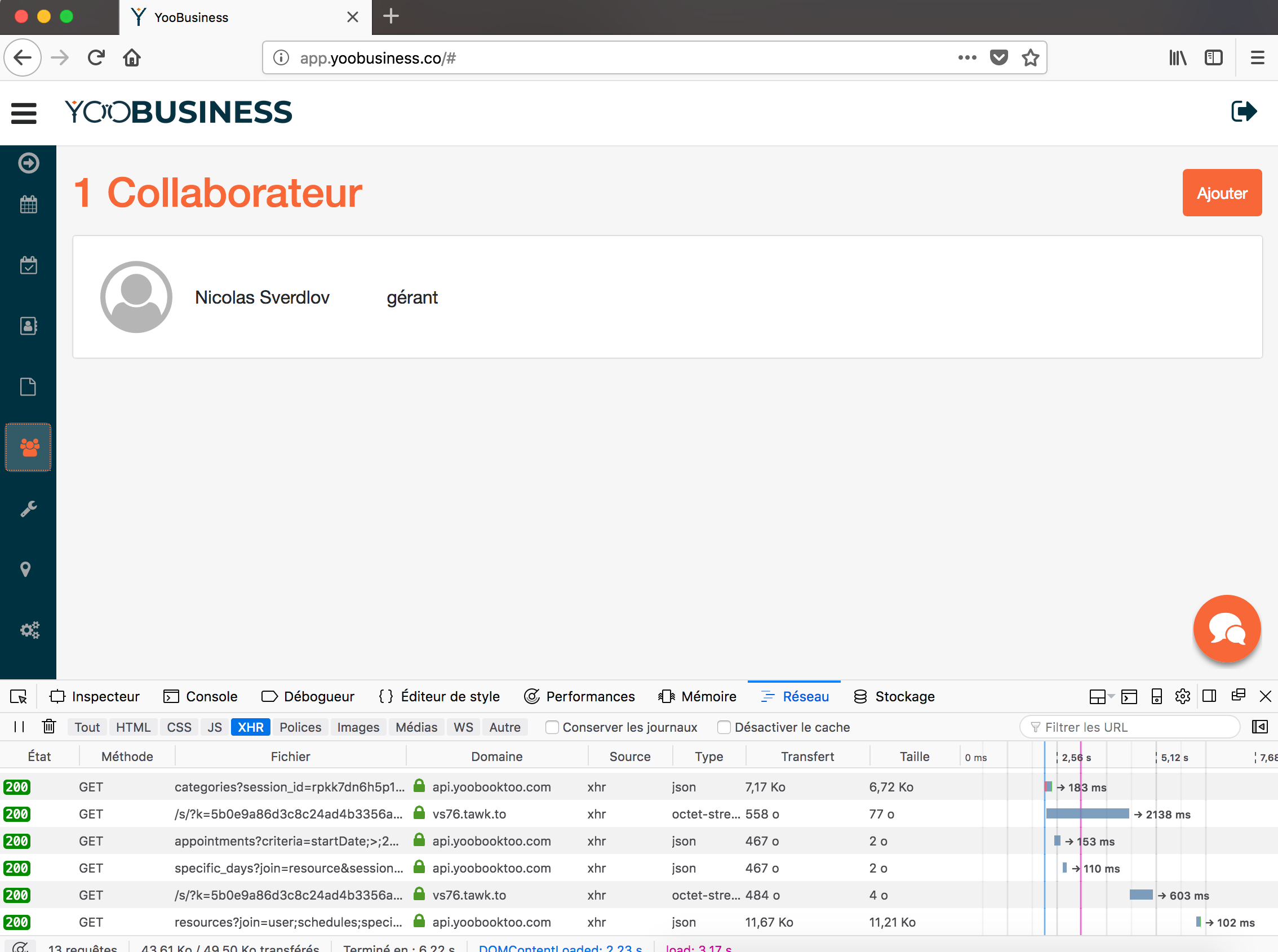Select the categories?session_id request row
Screen dimensions: 1278x952
(638, 786)
